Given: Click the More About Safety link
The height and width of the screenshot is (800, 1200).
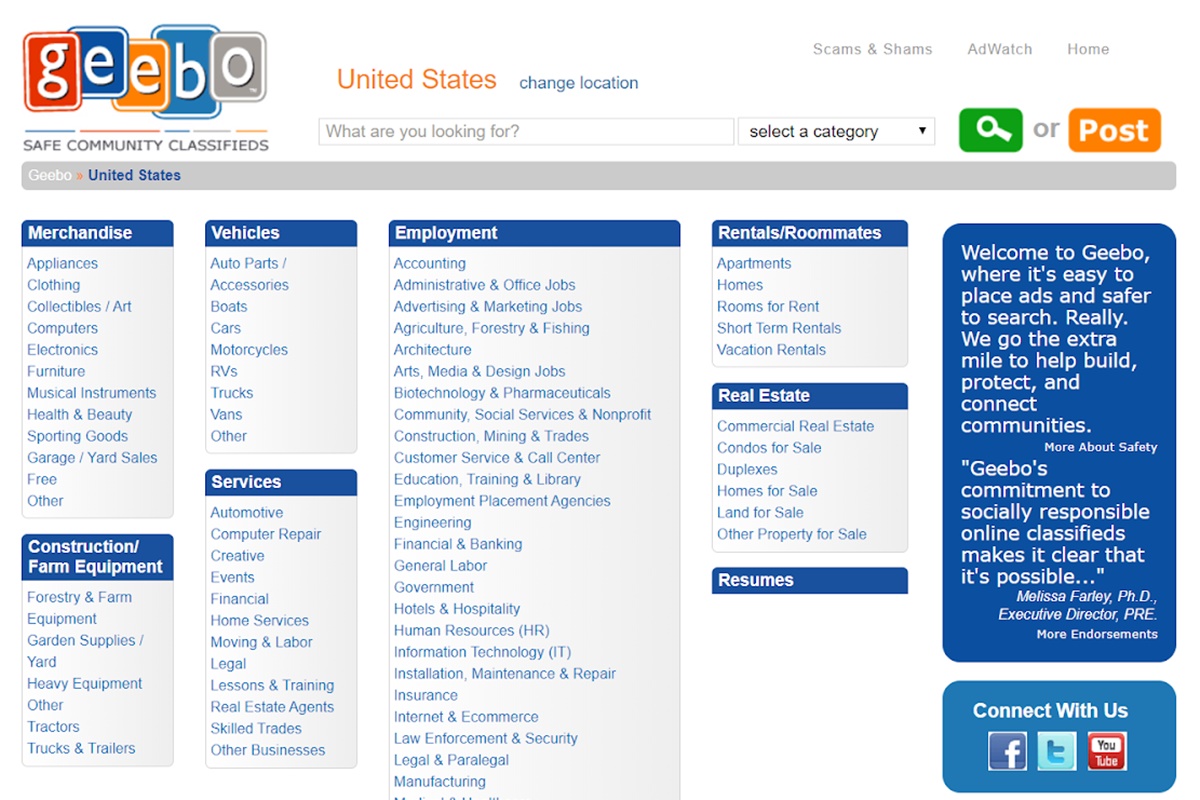Looking at the screenshot, I should [x=1100, y=447].
